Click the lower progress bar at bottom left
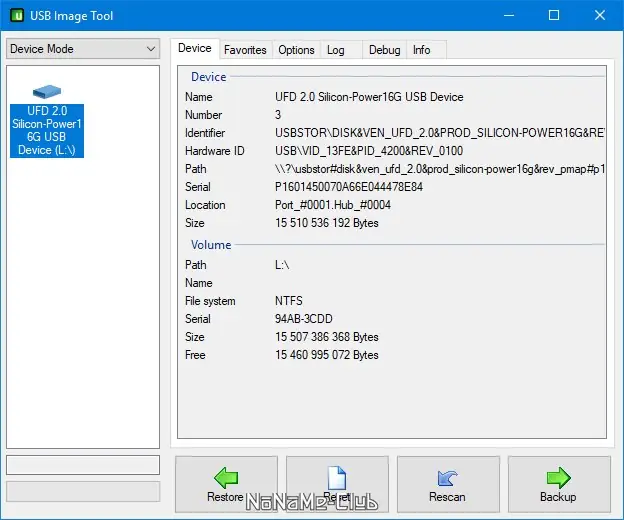The width and height of the screenshot is (624, 520). pos(83,491)
